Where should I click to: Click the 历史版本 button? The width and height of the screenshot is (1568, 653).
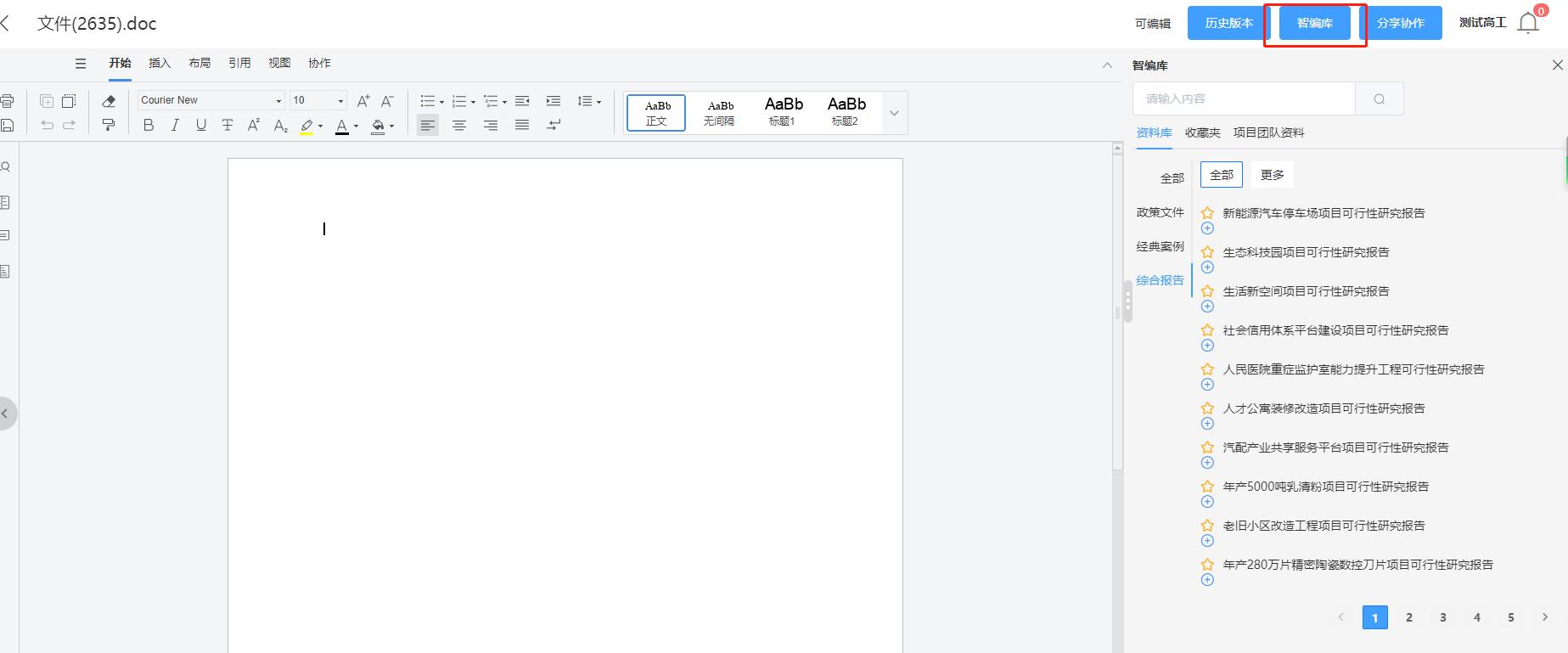(x=1228, y=23)
